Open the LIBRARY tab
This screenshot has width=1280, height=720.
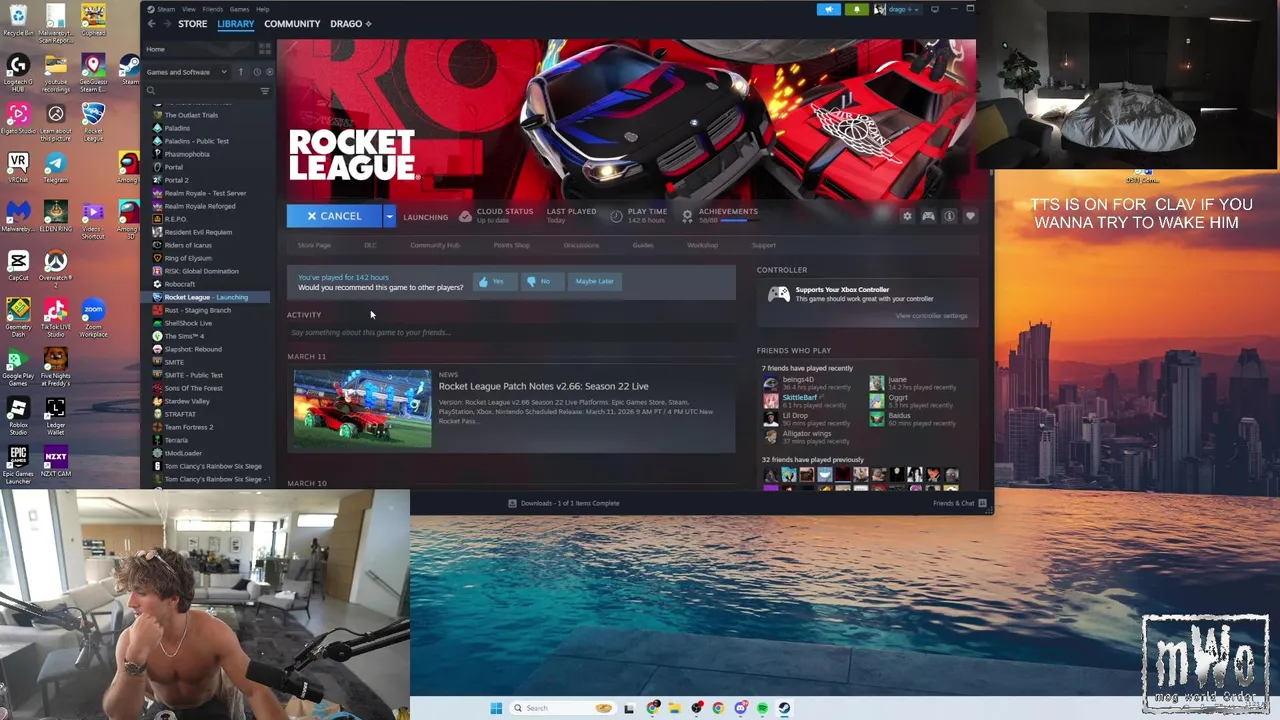tap(236, 24)
